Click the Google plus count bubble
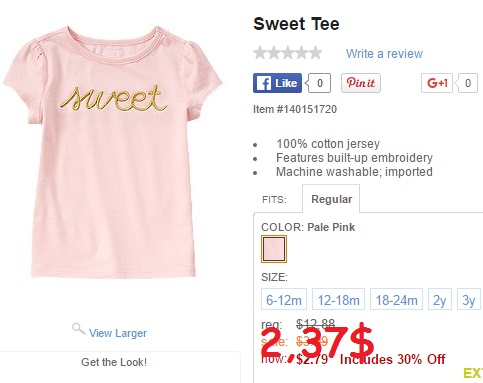Image resolution: width=483 pixels, height=383 pixels. point(467,83)
